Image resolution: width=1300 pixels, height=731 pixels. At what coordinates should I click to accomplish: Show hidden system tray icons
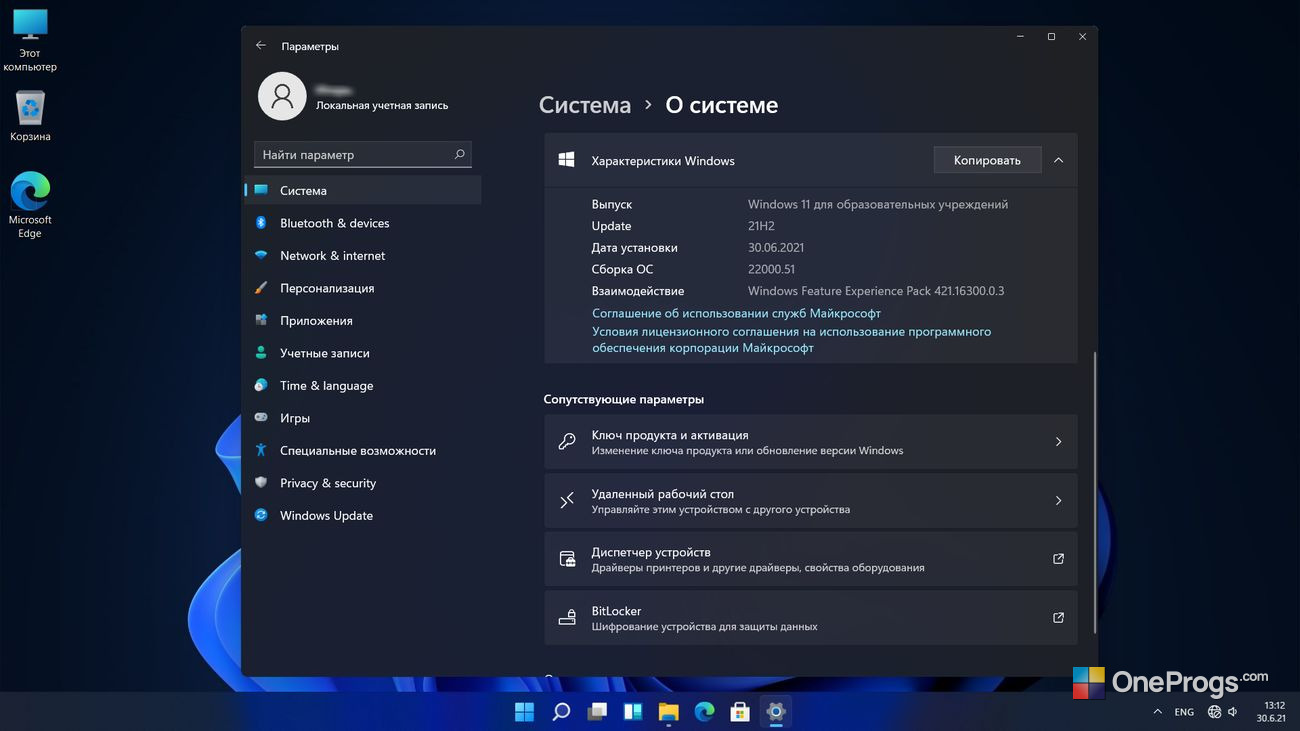pyautogui.click(x=1158, y=712)
